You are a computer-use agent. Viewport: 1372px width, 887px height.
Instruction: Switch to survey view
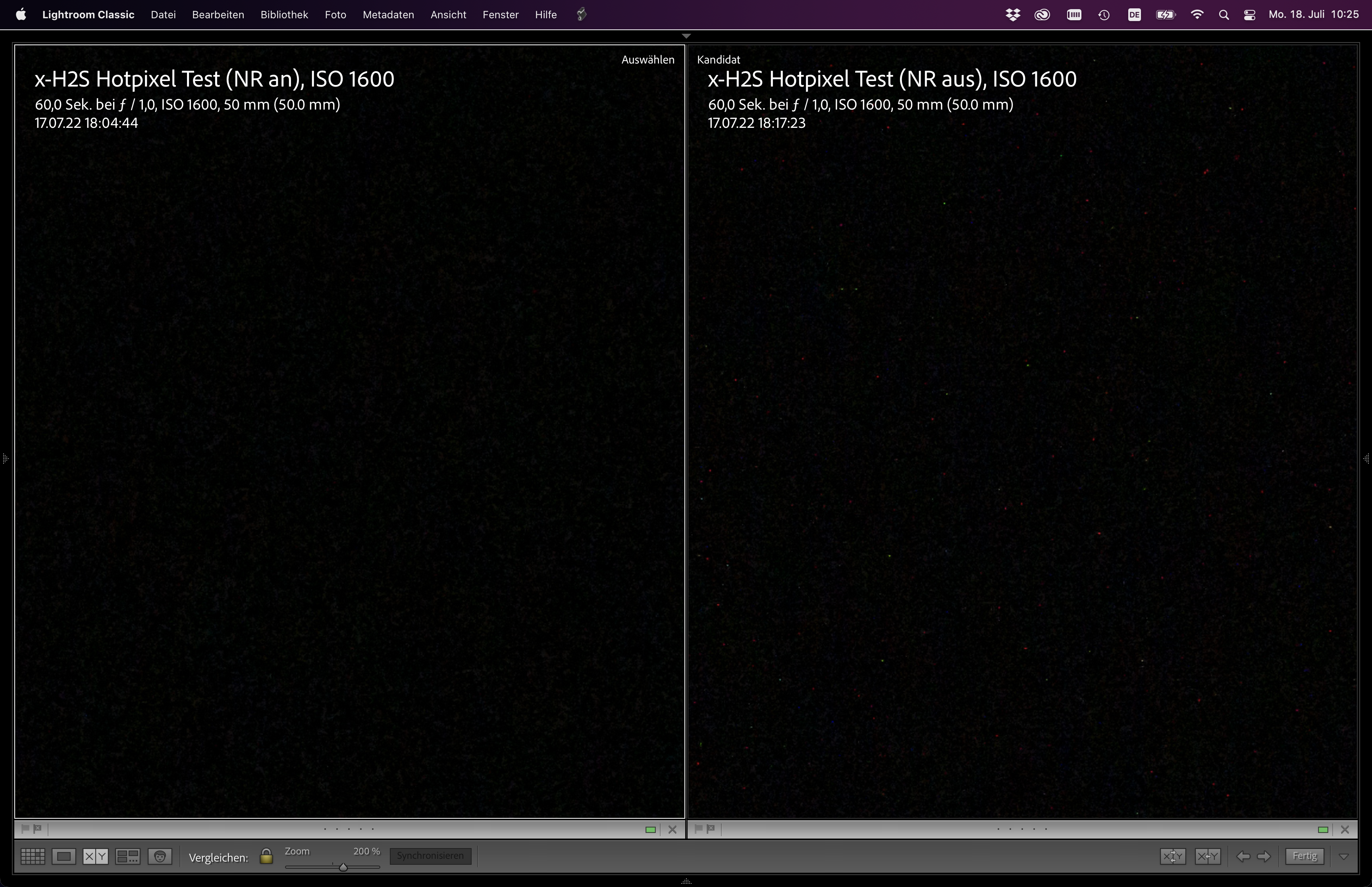tap(128, 856)
